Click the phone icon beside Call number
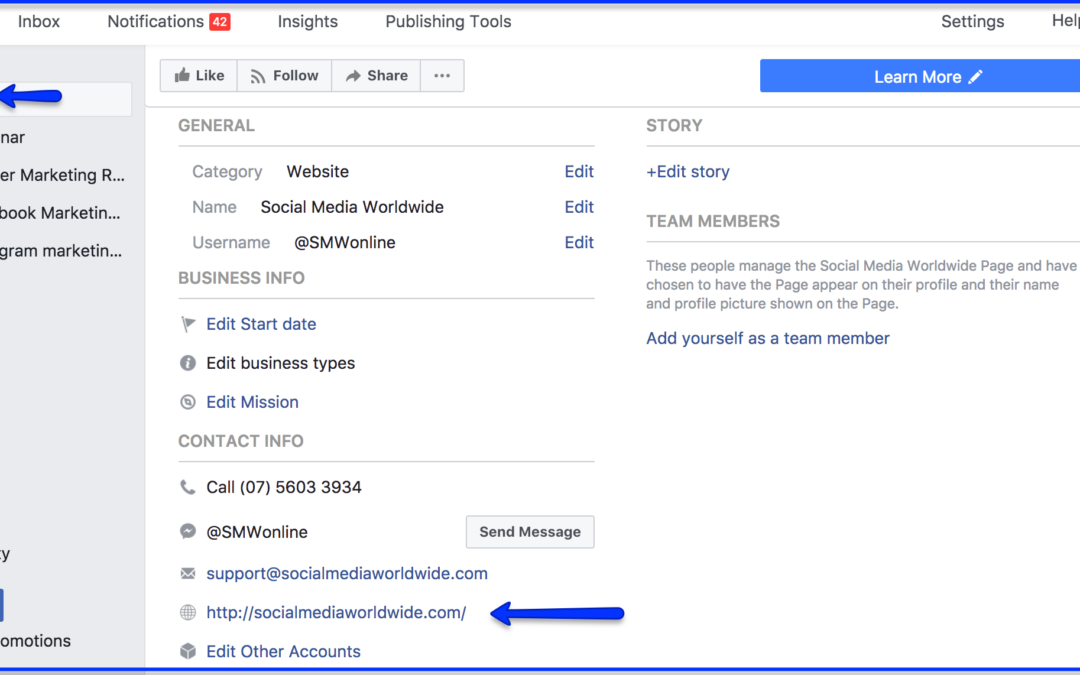Screen dimensions: 1080x675 [x=187, y=487]
